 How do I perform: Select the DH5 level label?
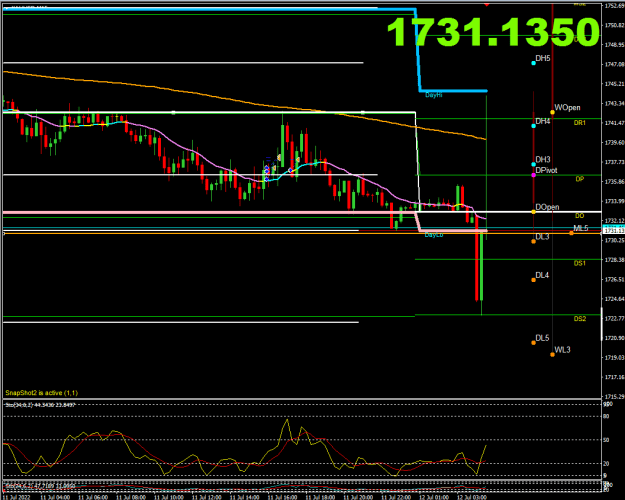[x=542, y=58]
